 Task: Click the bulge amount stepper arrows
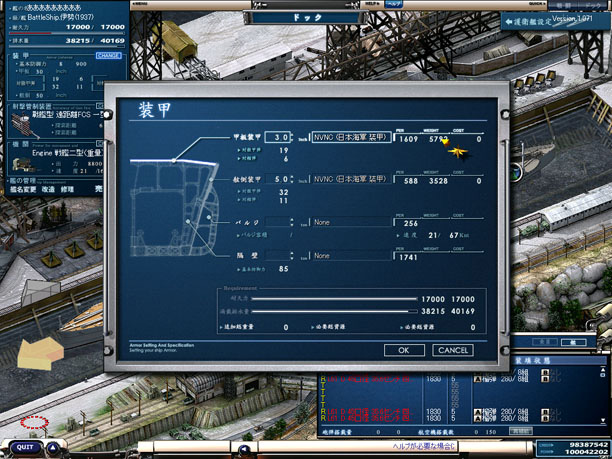click(x=292, y=222)
